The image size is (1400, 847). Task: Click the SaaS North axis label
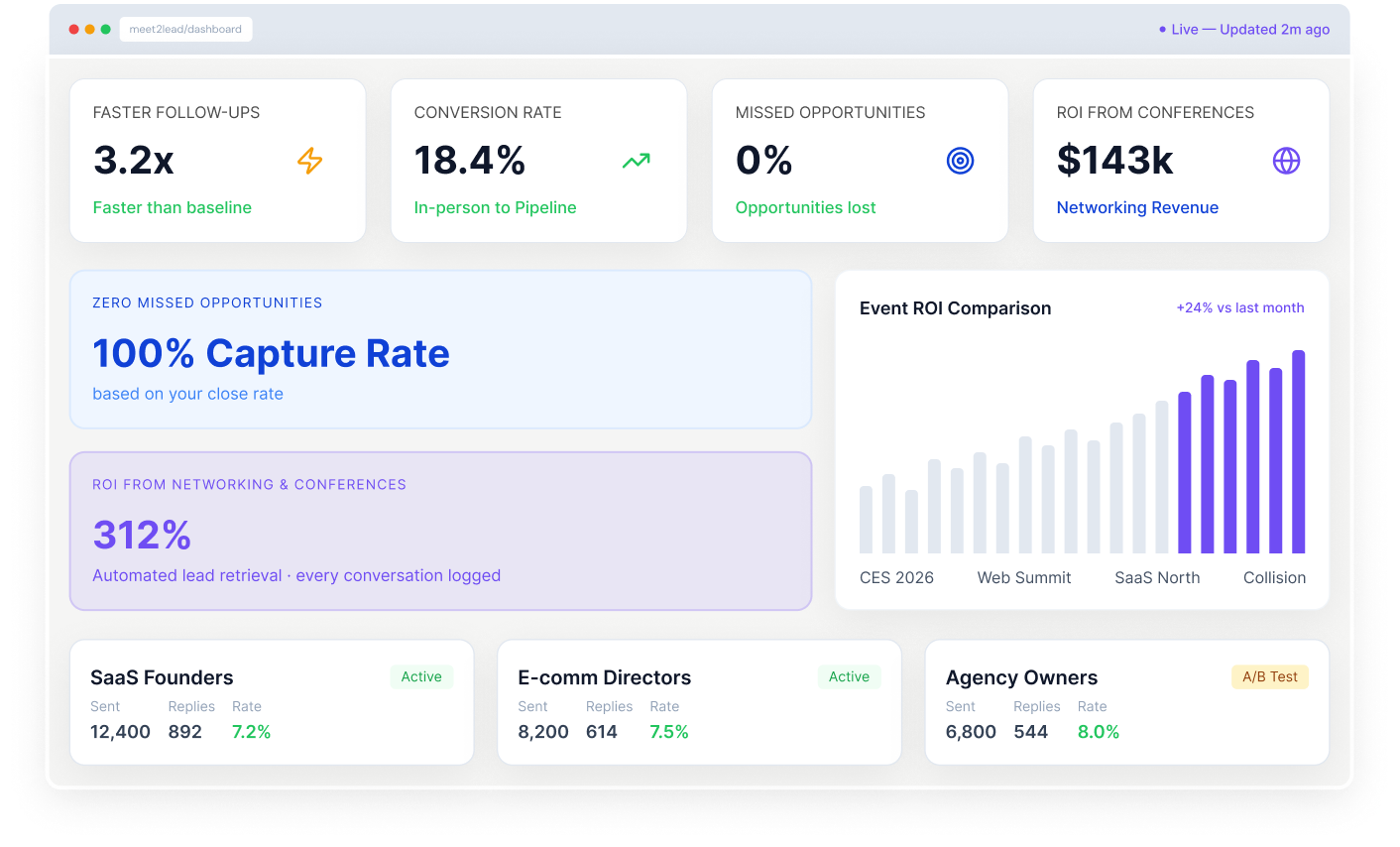pos(1157,577)
